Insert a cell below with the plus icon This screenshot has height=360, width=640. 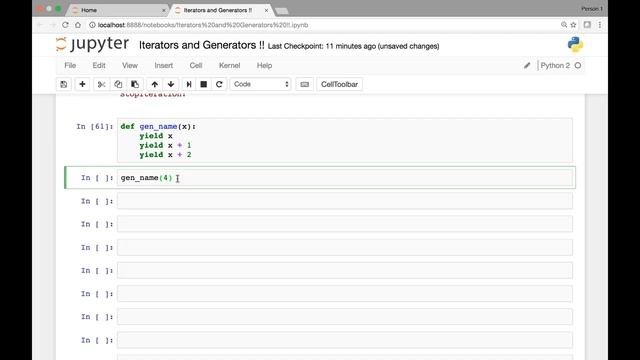click(x=82, y=84)
